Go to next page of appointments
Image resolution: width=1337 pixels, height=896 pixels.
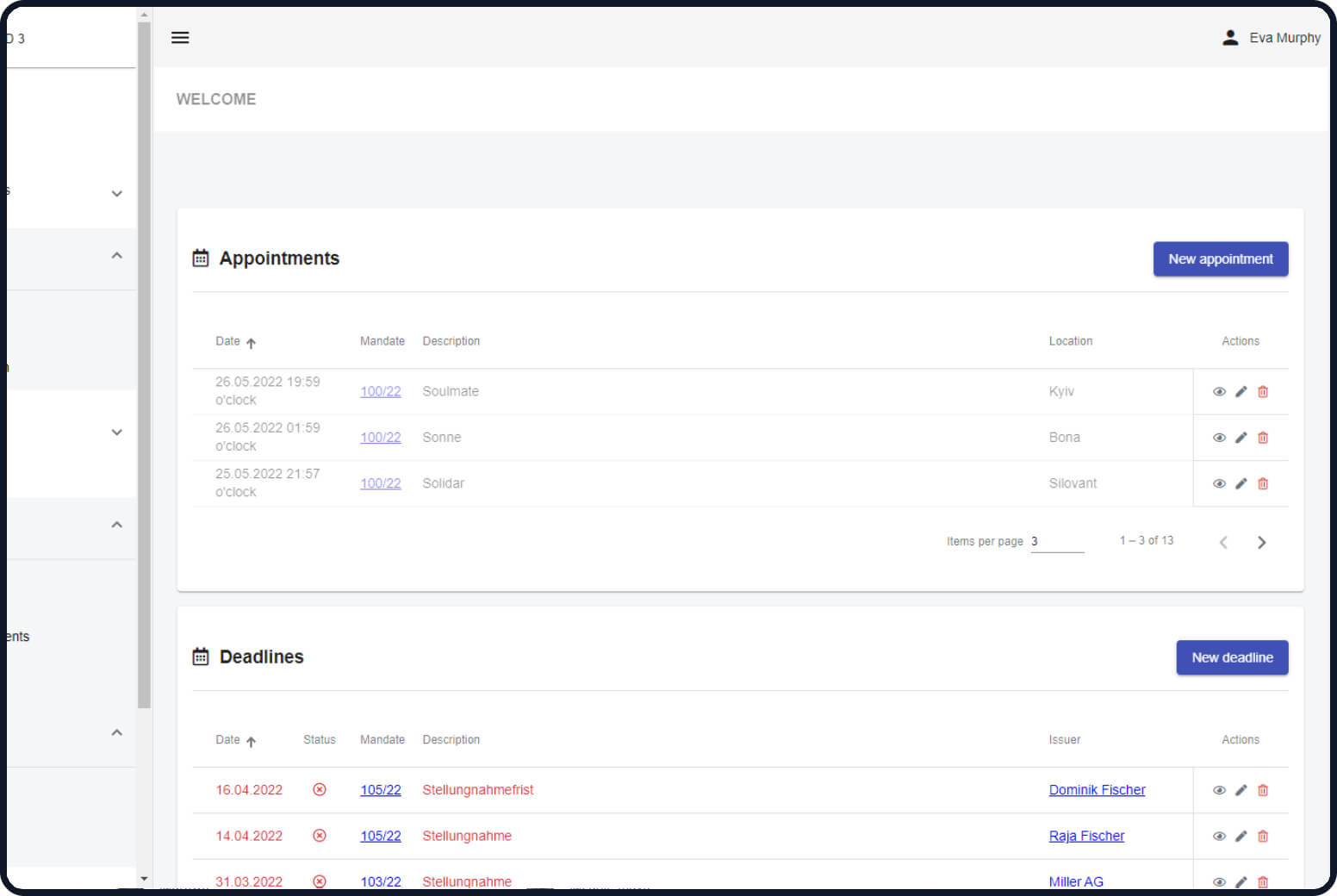[1261, 543]
